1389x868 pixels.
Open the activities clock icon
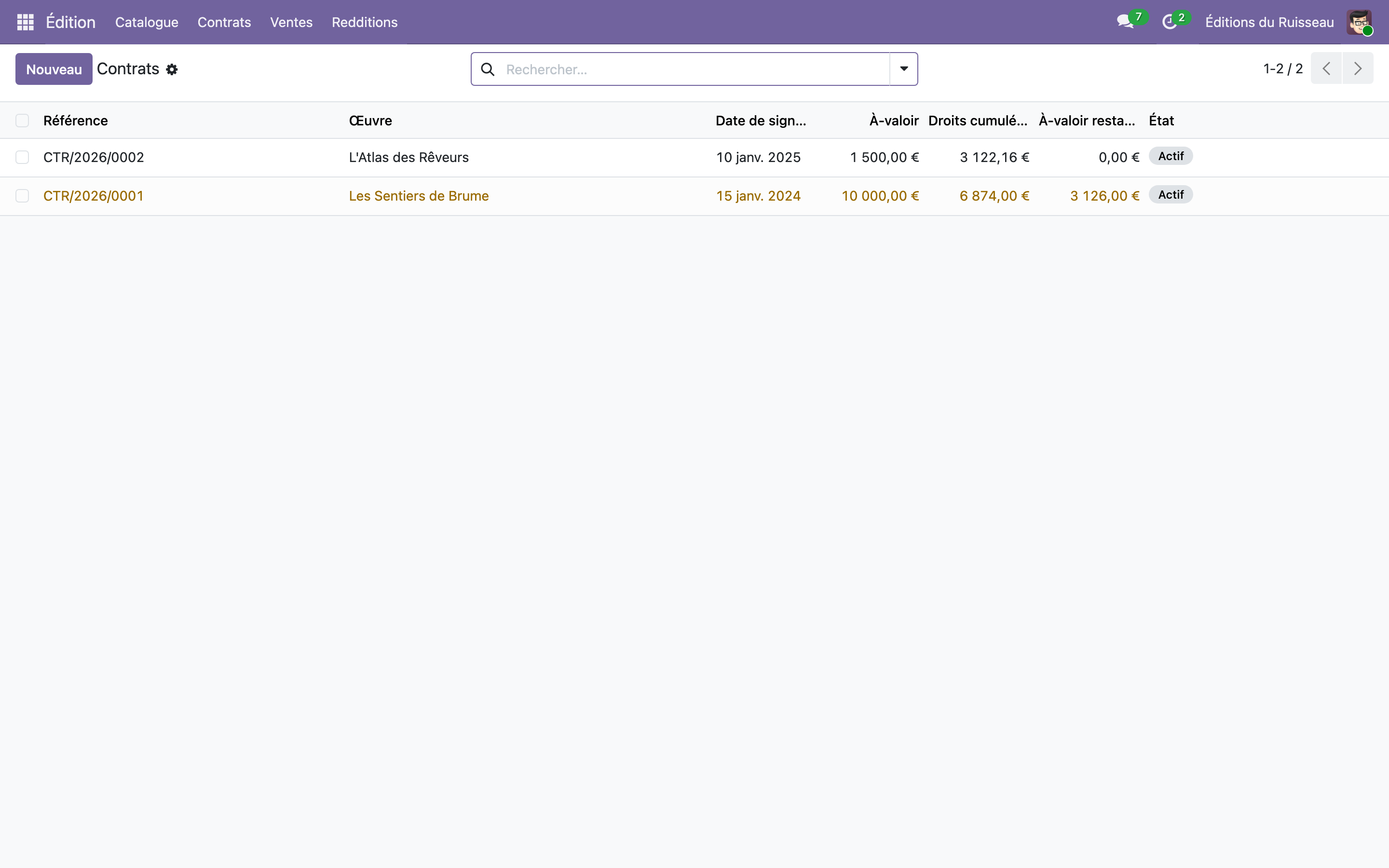1169,22
